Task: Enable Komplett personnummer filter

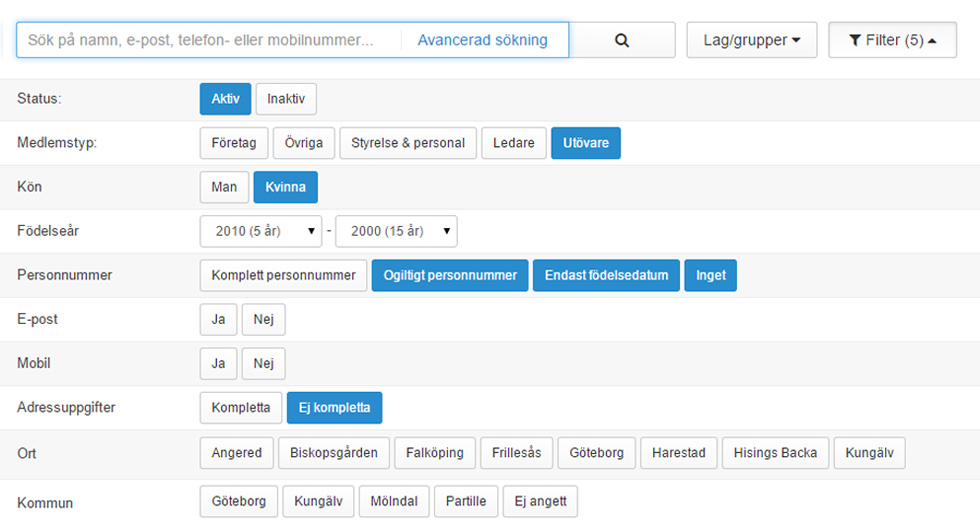Action: 283,275
